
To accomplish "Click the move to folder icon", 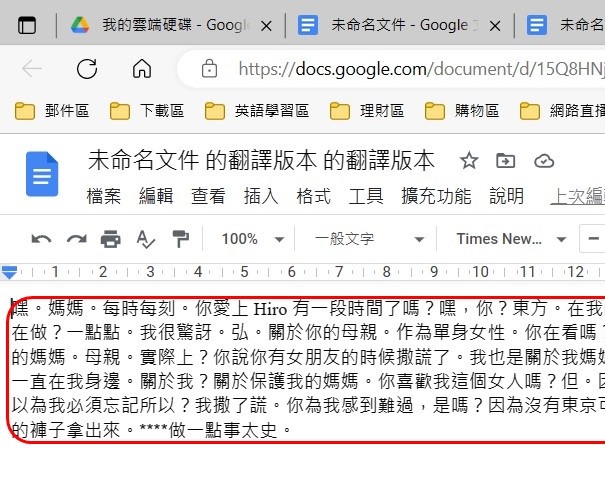I will (507, 161).
